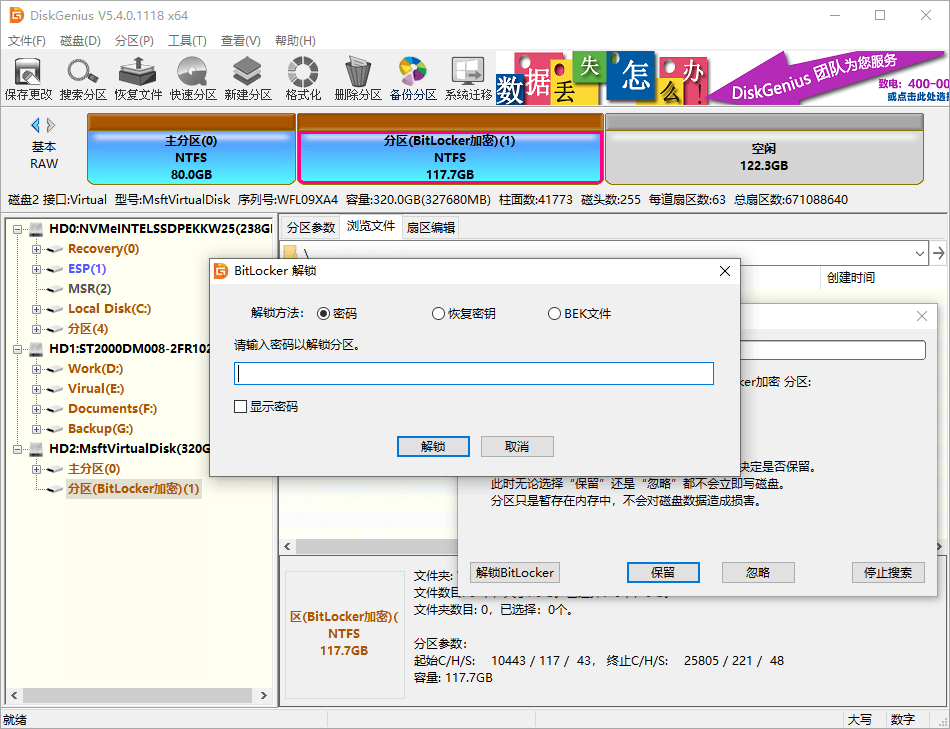Switch to the Sector Editor (扇区编辑) tab

pyautogui.click(x=430, y=227)
